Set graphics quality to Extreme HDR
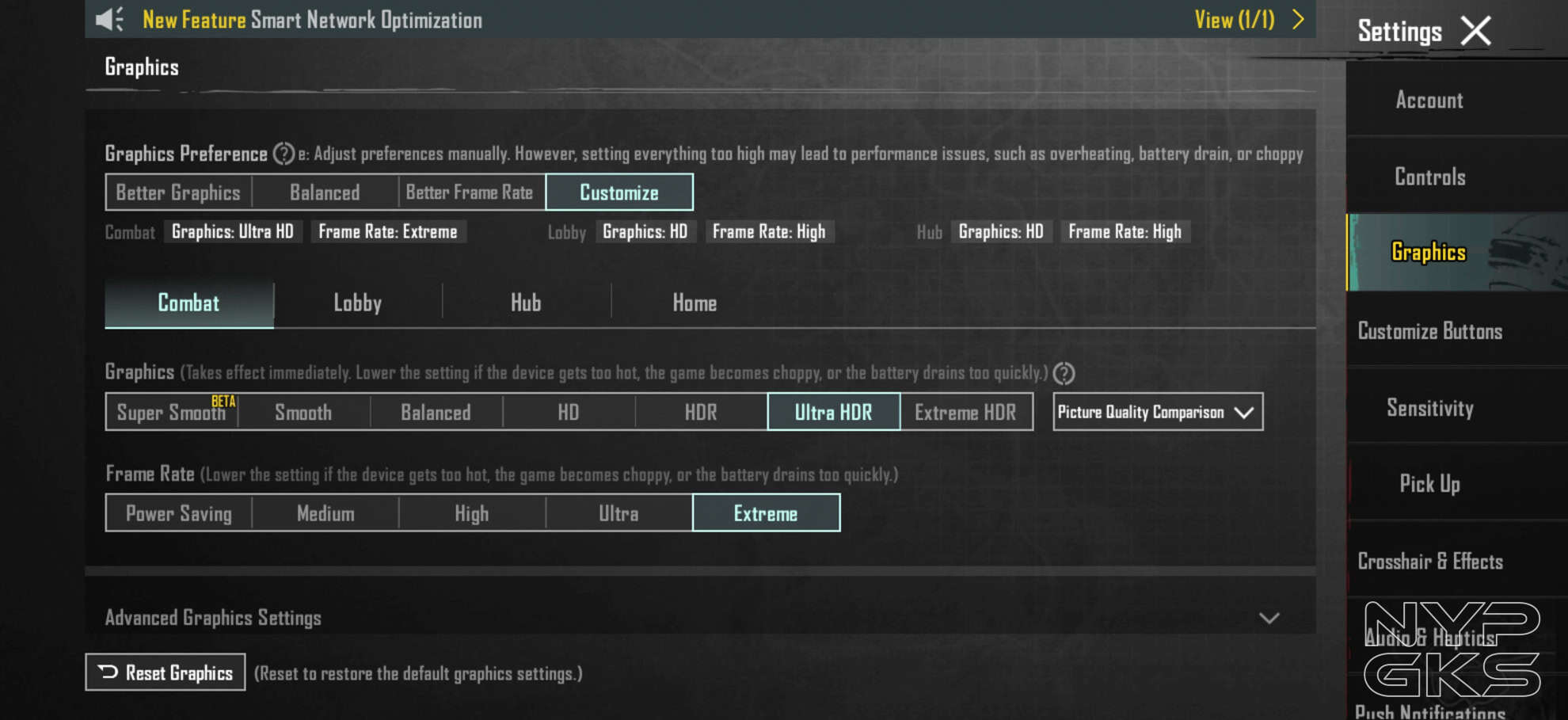The height and width of the screenshot is (720, 1568). point(965,413)
